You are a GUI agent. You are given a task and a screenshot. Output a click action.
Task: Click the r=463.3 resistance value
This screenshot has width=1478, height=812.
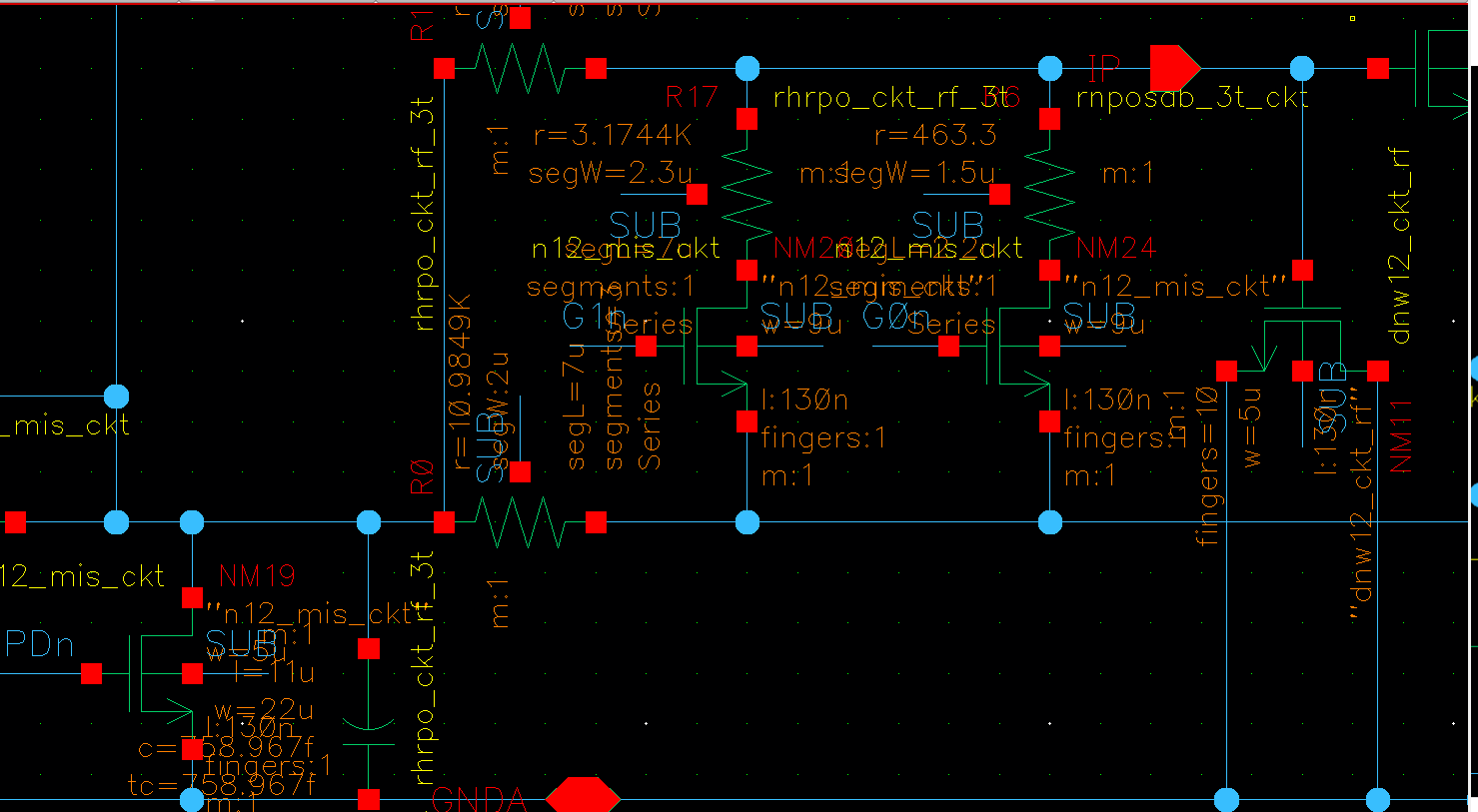coord(934,135)
